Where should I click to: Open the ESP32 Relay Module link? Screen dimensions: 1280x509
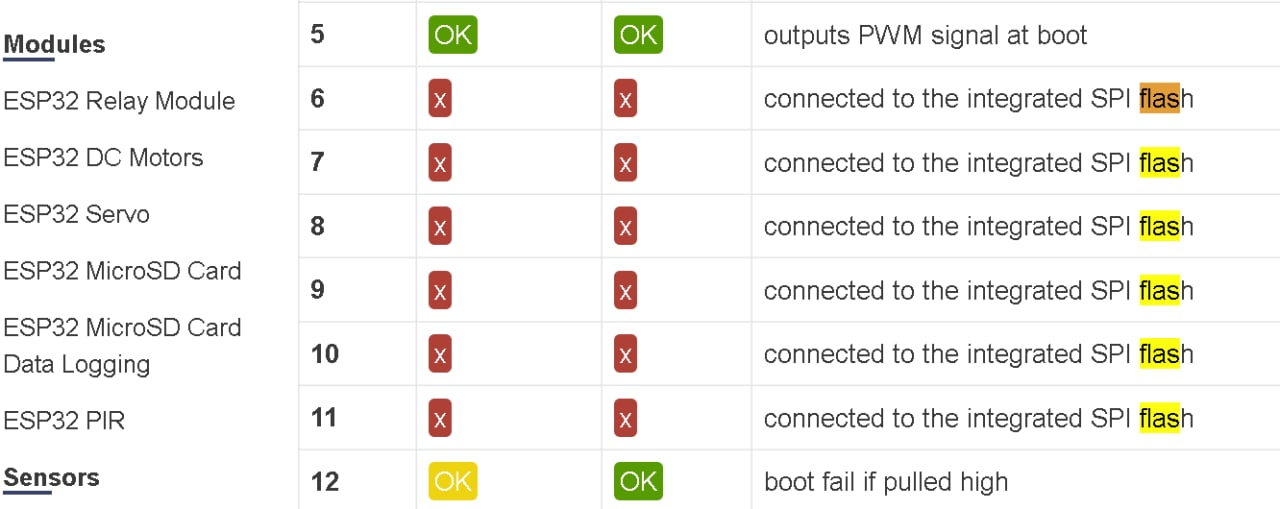tap(119, 101)
